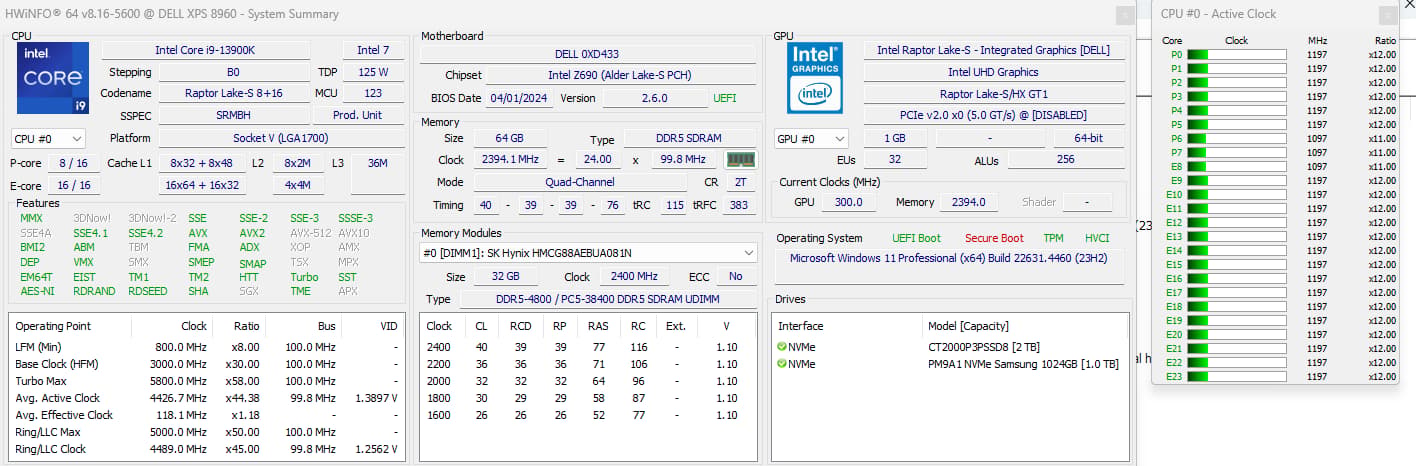Click the 125 W TDP value
This screenshot has height=466, width=1416.
pyautogui.click(x=373, y=72)
